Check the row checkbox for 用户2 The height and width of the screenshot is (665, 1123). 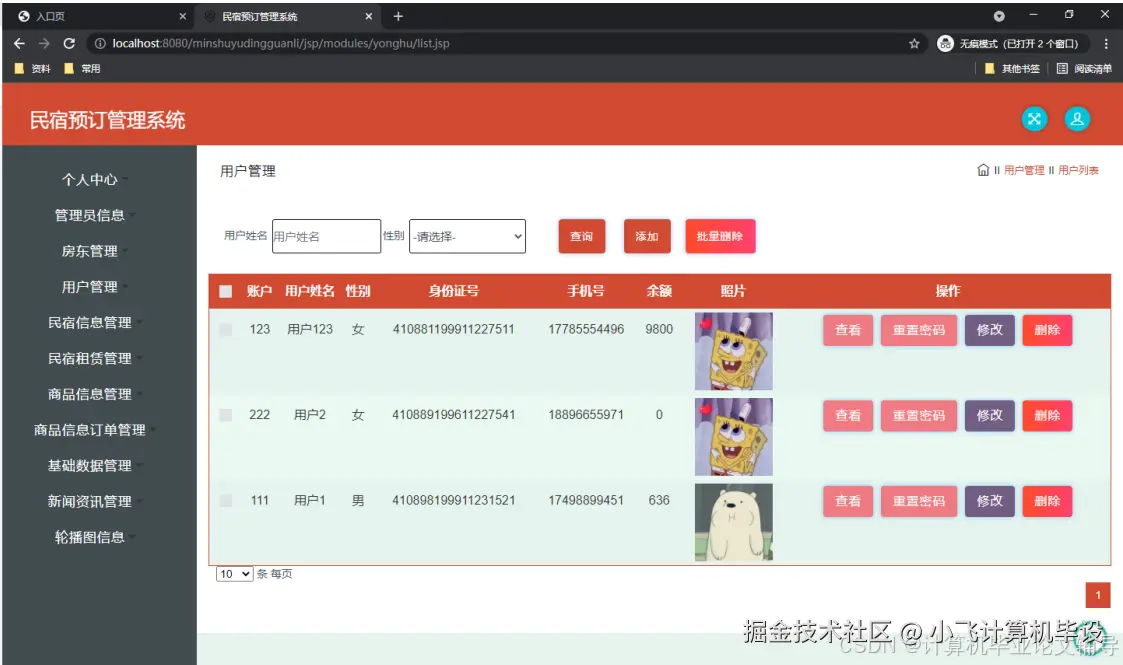(x=225, y=415)
